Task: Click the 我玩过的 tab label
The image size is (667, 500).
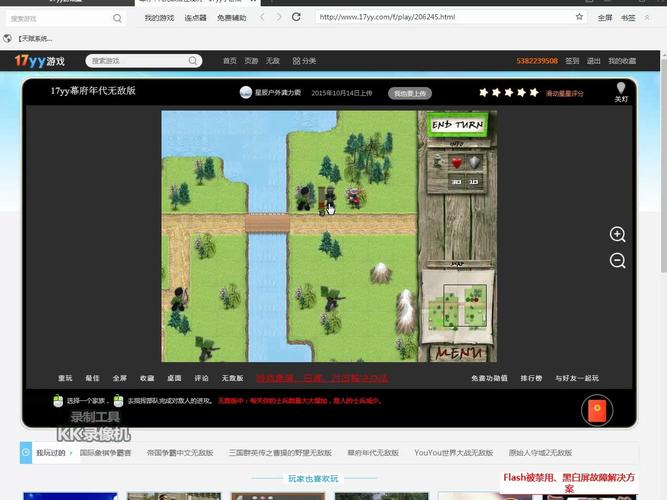Action: tap(51, 453)
